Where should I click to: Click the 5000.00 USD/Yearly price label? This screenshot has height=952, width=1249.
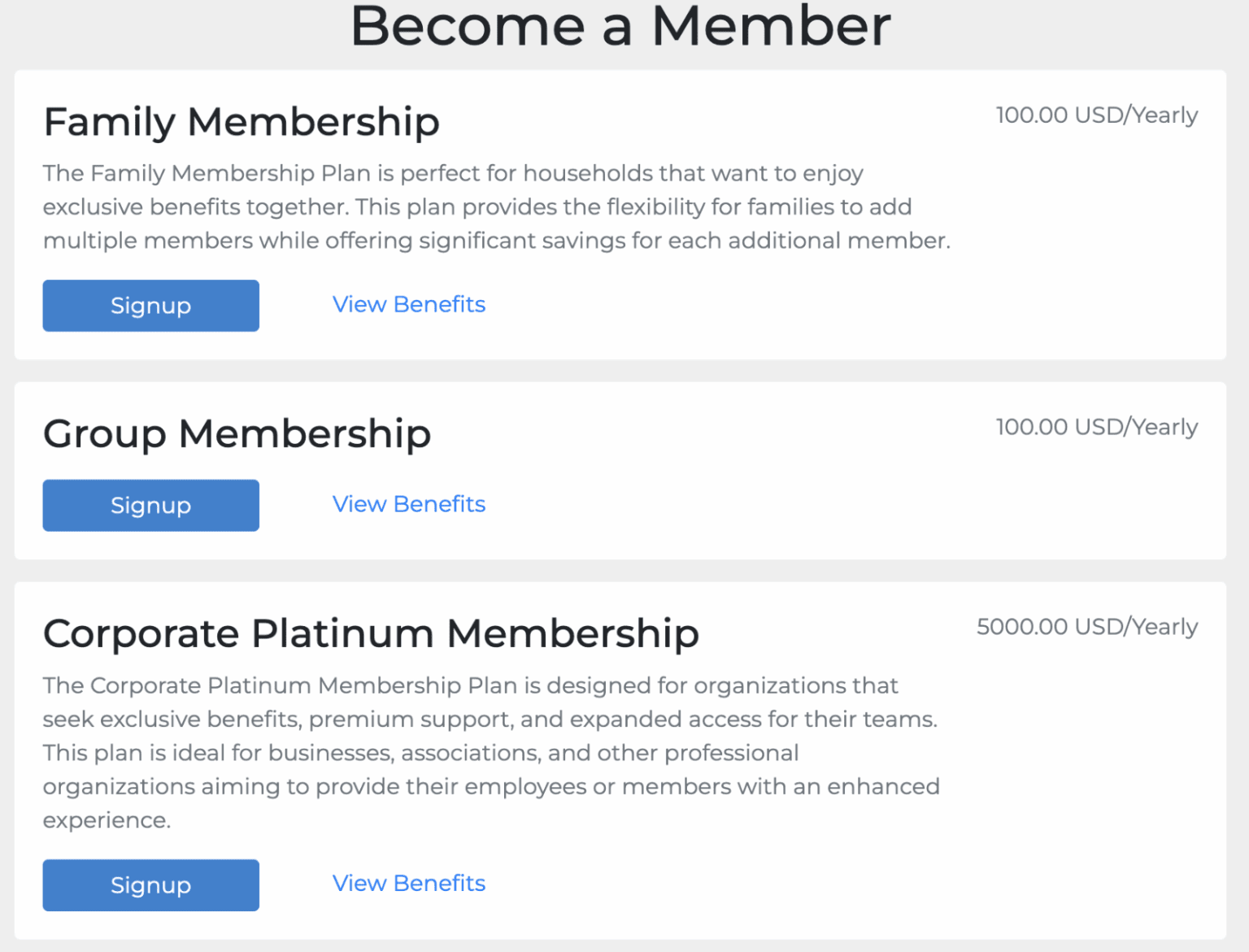pyautogui.click(x=1088, y=626)
